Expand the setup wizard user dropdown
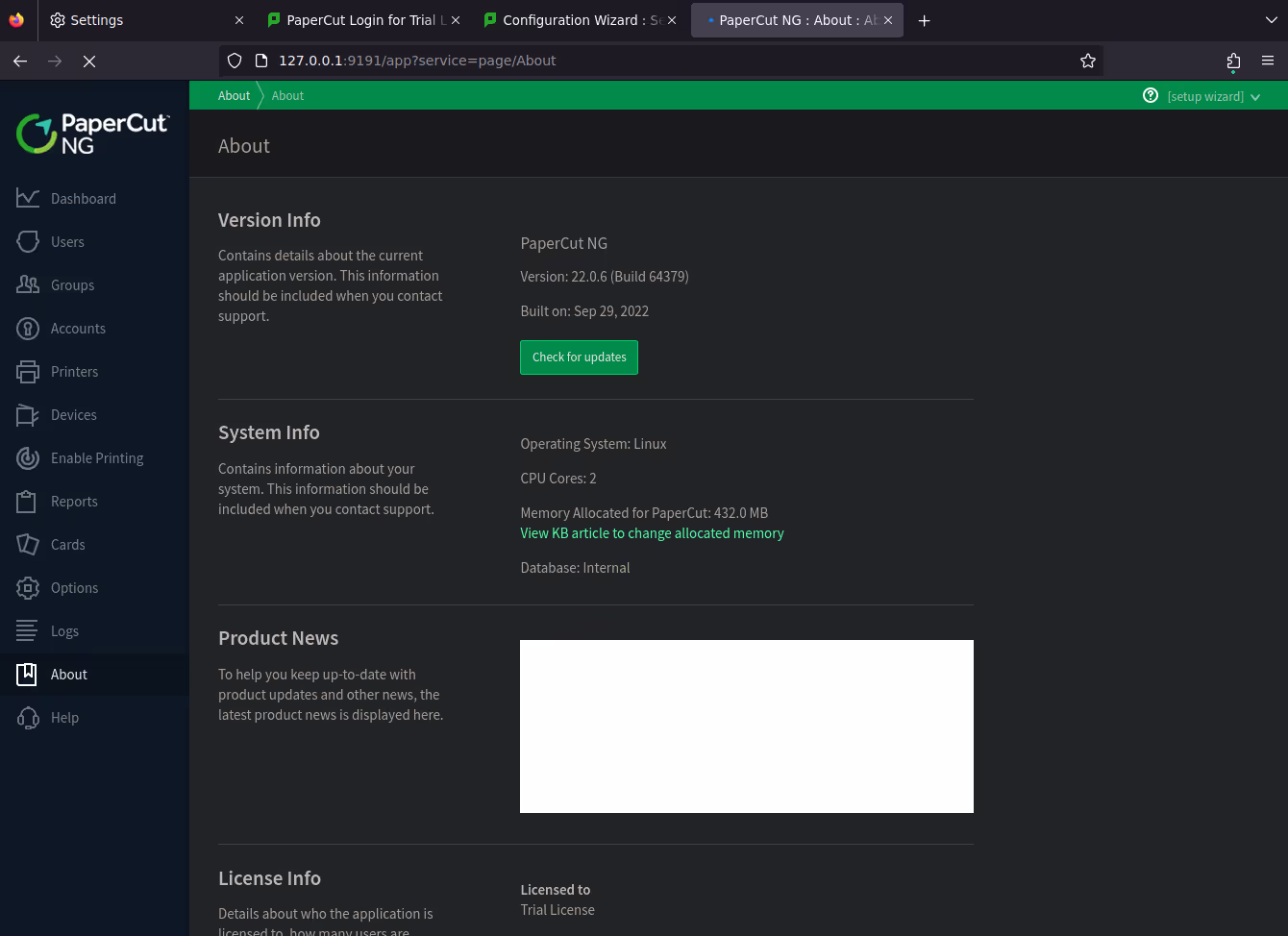The image size is (1288, 936). pos(1214,96)
